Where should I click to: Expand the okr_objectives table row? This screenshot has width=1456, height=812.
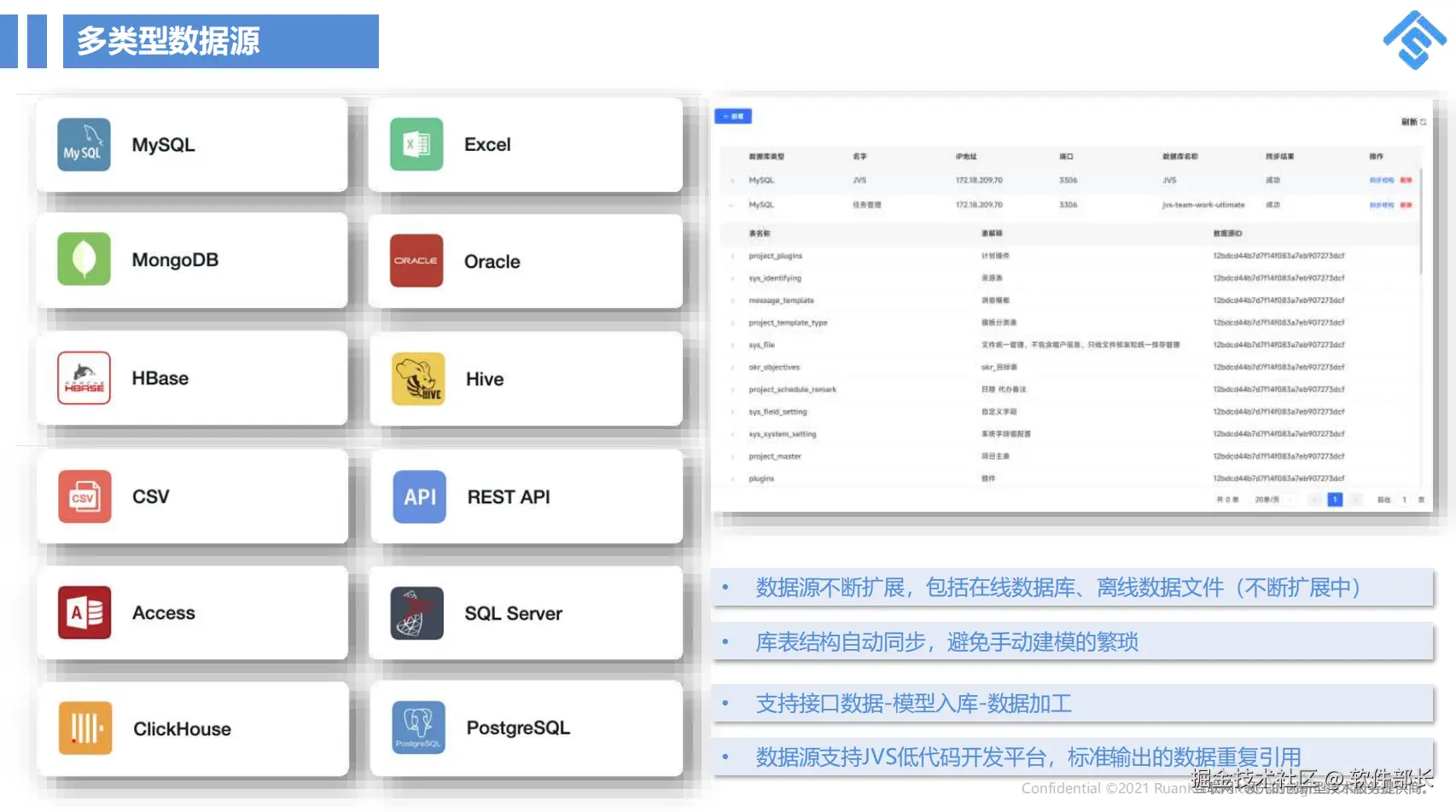click(732, 368)
